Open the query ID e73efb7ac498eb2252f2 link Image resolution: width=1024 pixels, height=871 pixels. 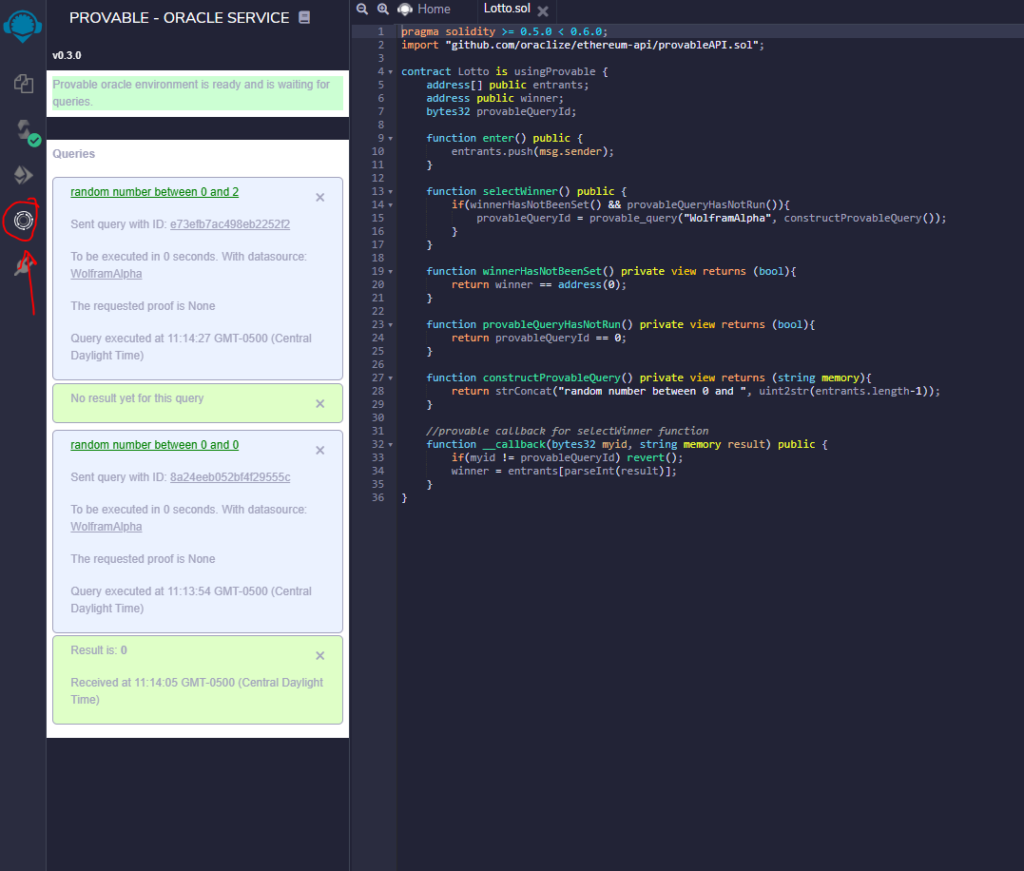coord(230,224)
